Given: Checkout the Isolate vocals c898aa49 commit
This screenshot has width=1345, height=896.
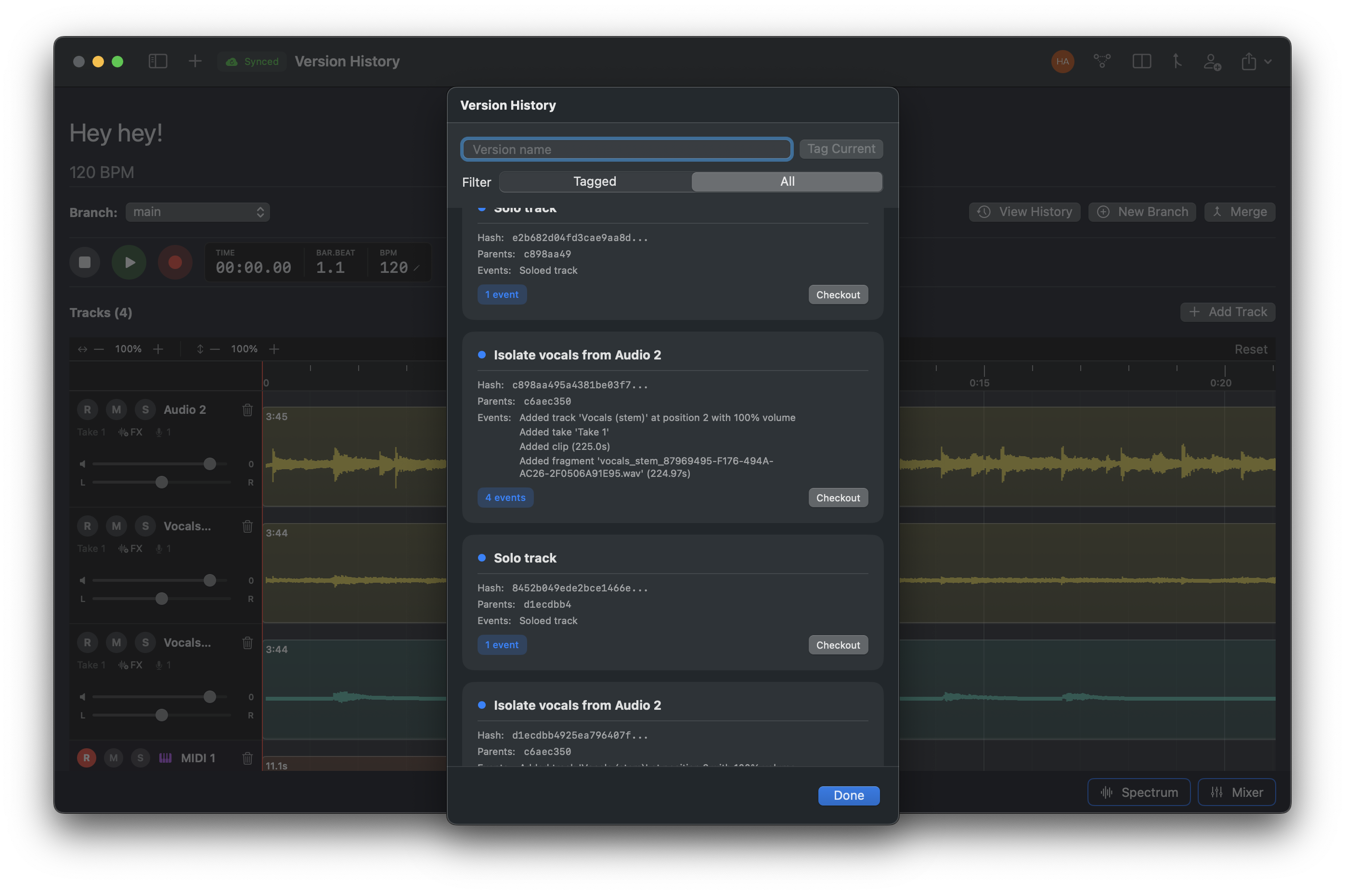Looking at the screenshot, I should (838, 498).
